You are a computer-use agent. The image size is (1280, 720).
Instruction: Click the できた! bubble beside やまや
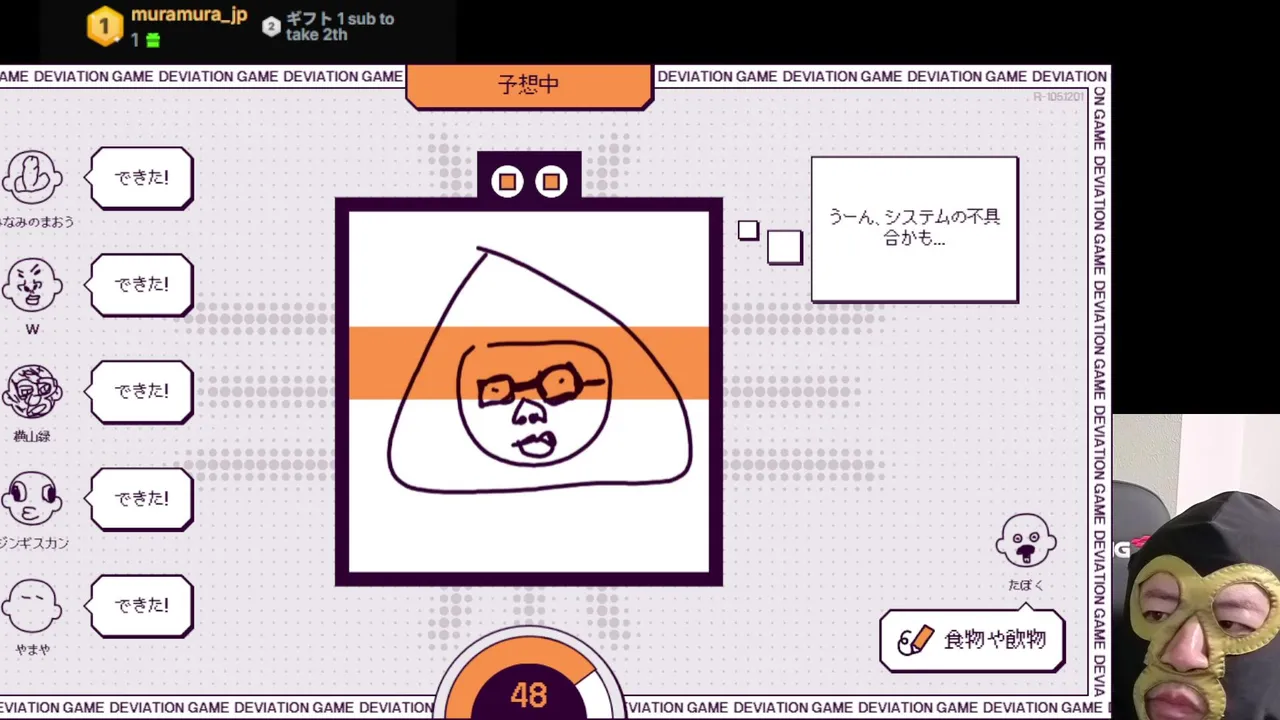tap(141, 606)
